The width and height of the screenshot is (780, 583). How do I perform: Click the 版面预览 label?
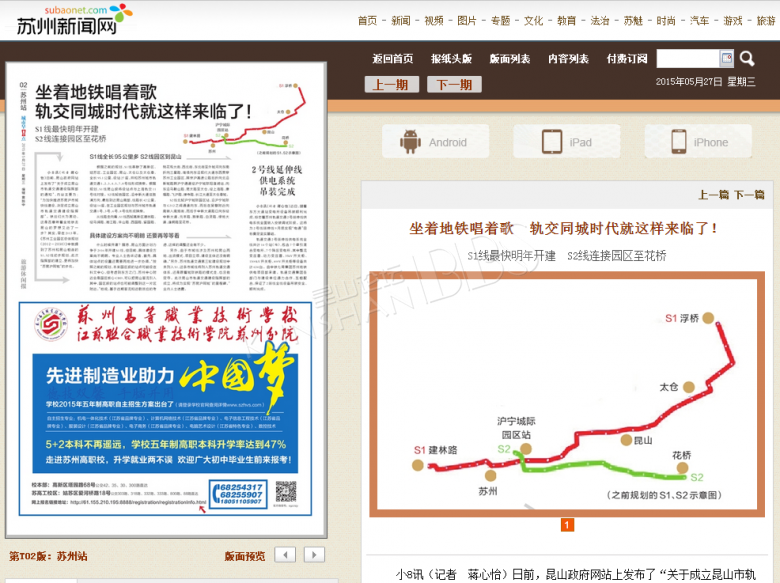tap(244, 556)
